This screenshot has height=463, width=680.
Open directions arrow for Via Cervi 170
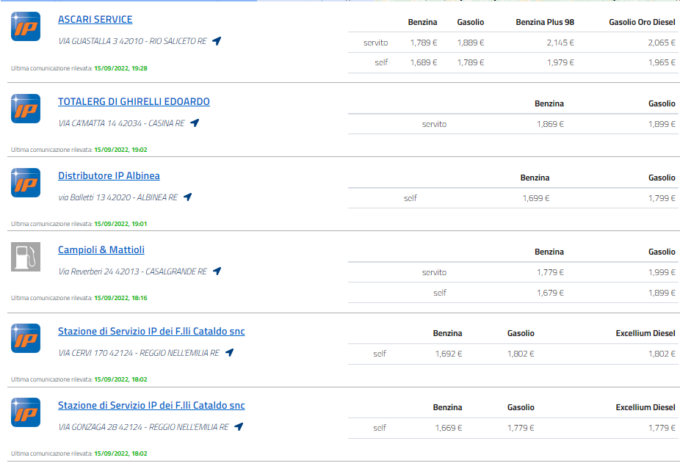point(229,352)
